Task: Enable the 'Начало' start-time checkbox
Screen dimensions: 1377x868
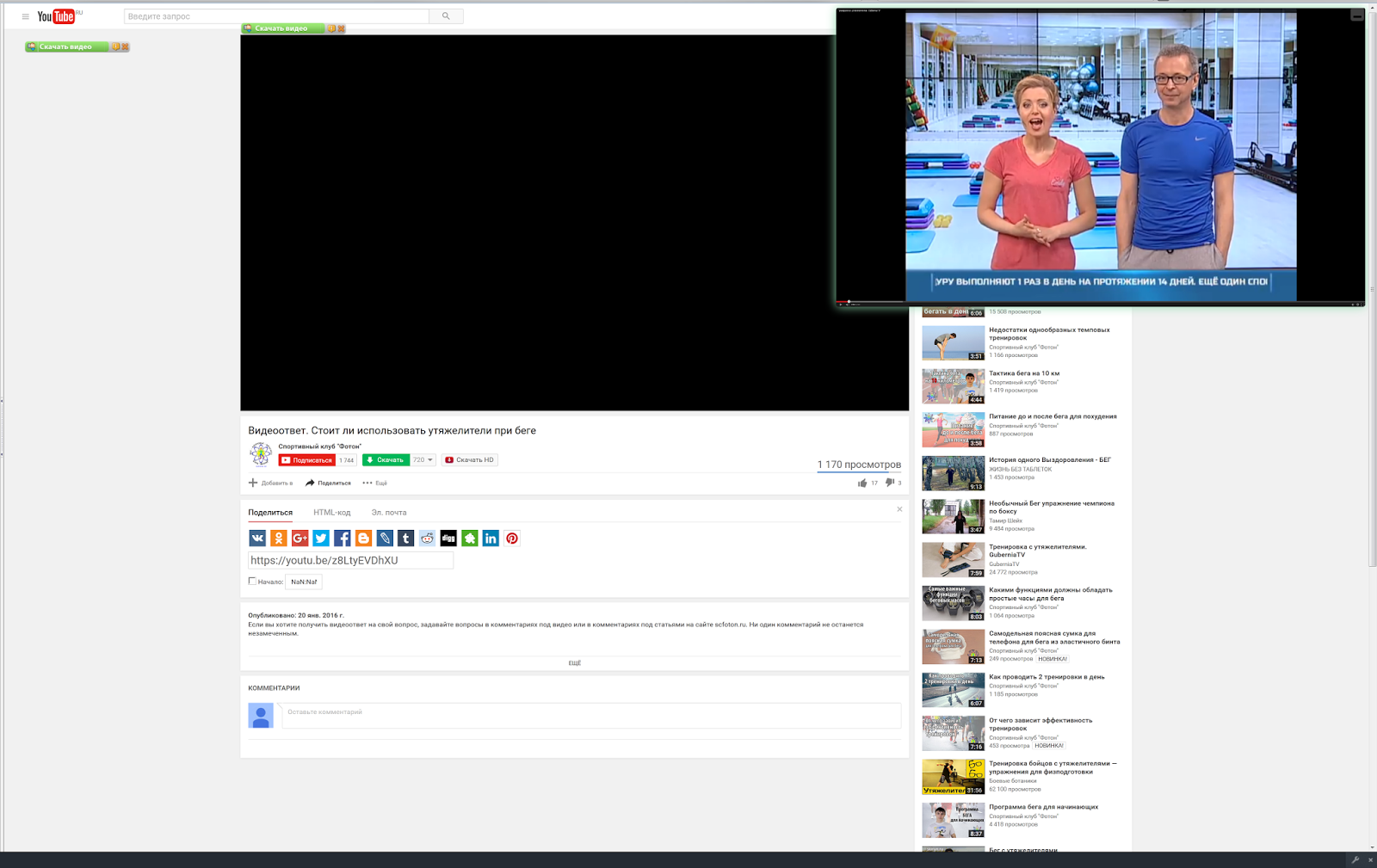Action: click(252, 582)
